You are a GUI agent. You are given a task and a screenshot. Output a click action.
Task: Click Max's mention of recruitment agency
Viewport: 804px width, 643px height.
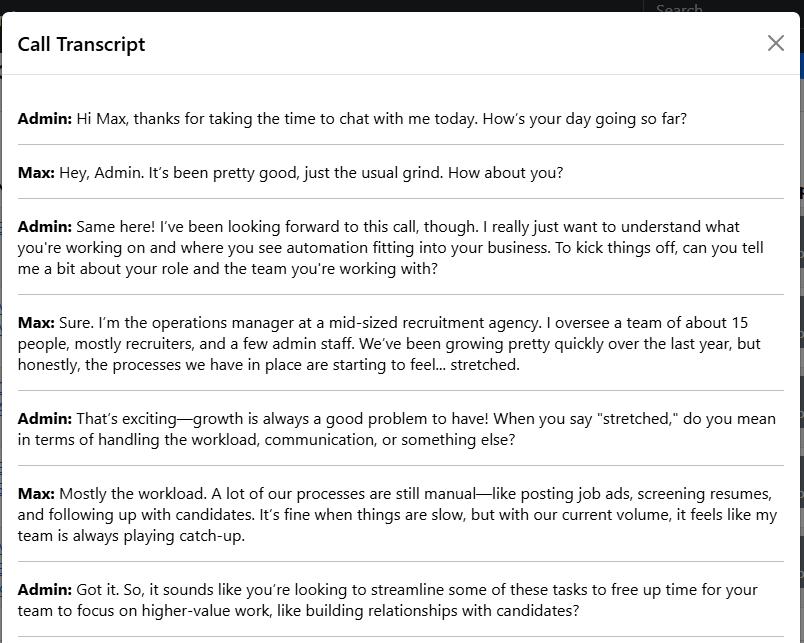coord(445,322)
